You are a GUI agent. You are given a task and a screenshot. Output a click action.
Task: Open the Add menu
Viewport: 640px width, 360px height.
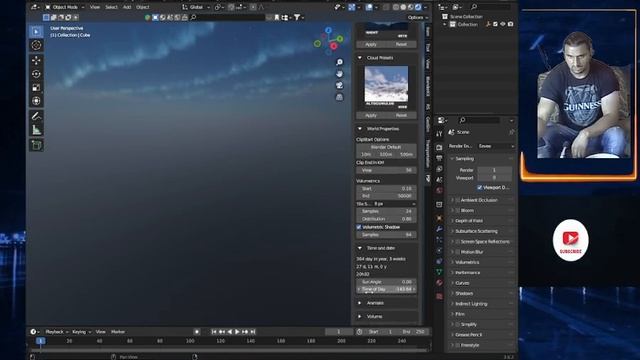(x=127, y=7)
